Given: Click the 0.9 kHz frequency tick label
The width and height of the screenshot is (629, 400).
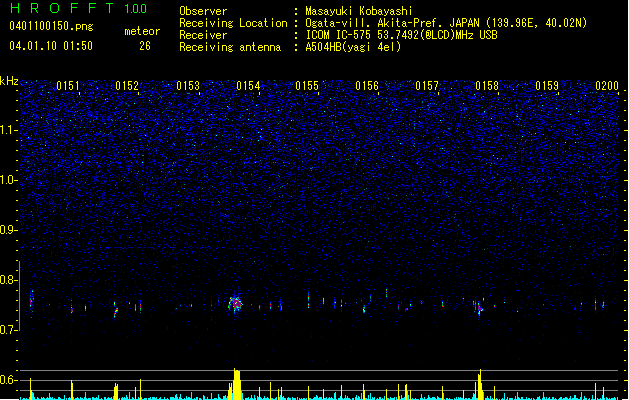Looking at the screenshot, I should click(x=9, y=230).
